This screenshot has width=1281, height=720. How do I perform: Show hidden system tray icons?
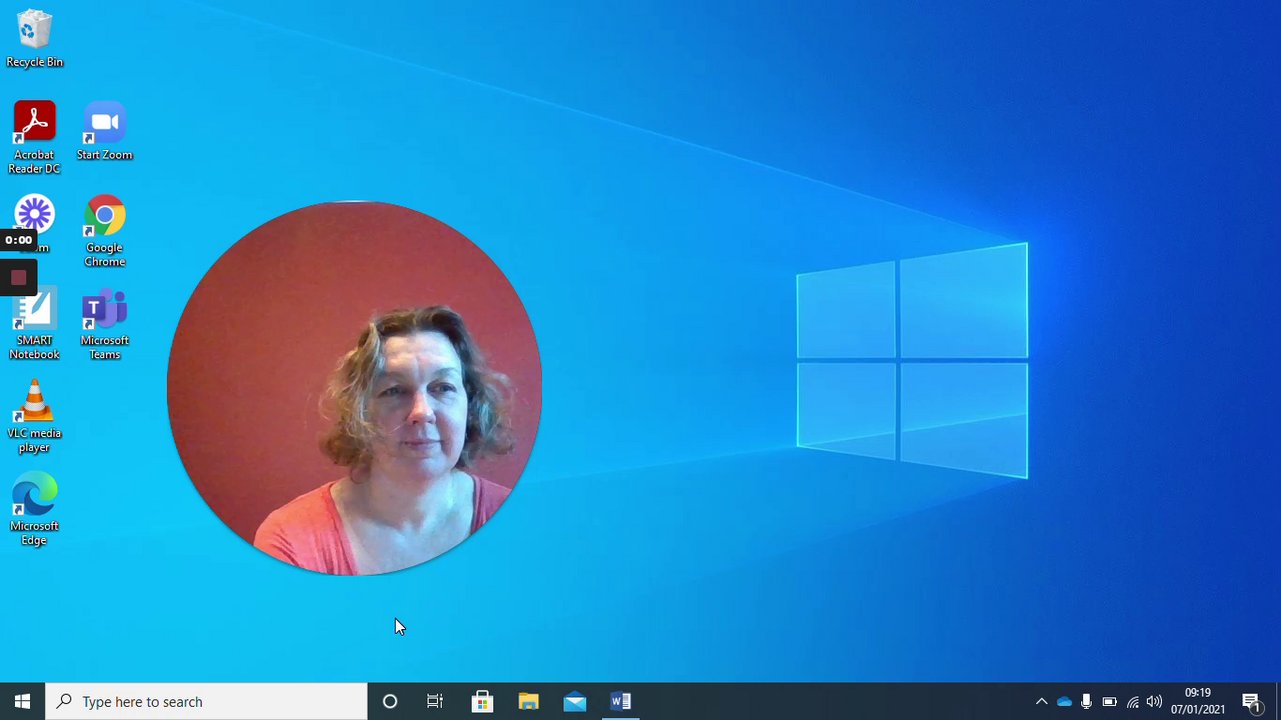tap(1041, 701)
